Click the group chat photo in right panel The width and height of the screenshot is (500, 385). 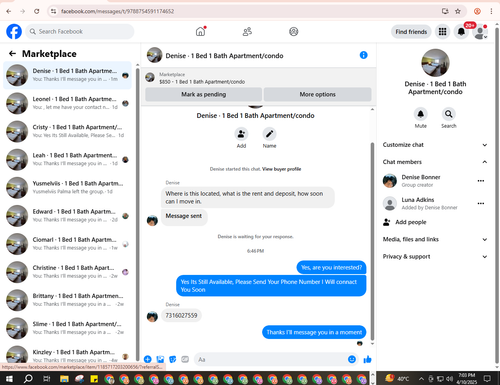pyautogui.click(x=435, y=63)
